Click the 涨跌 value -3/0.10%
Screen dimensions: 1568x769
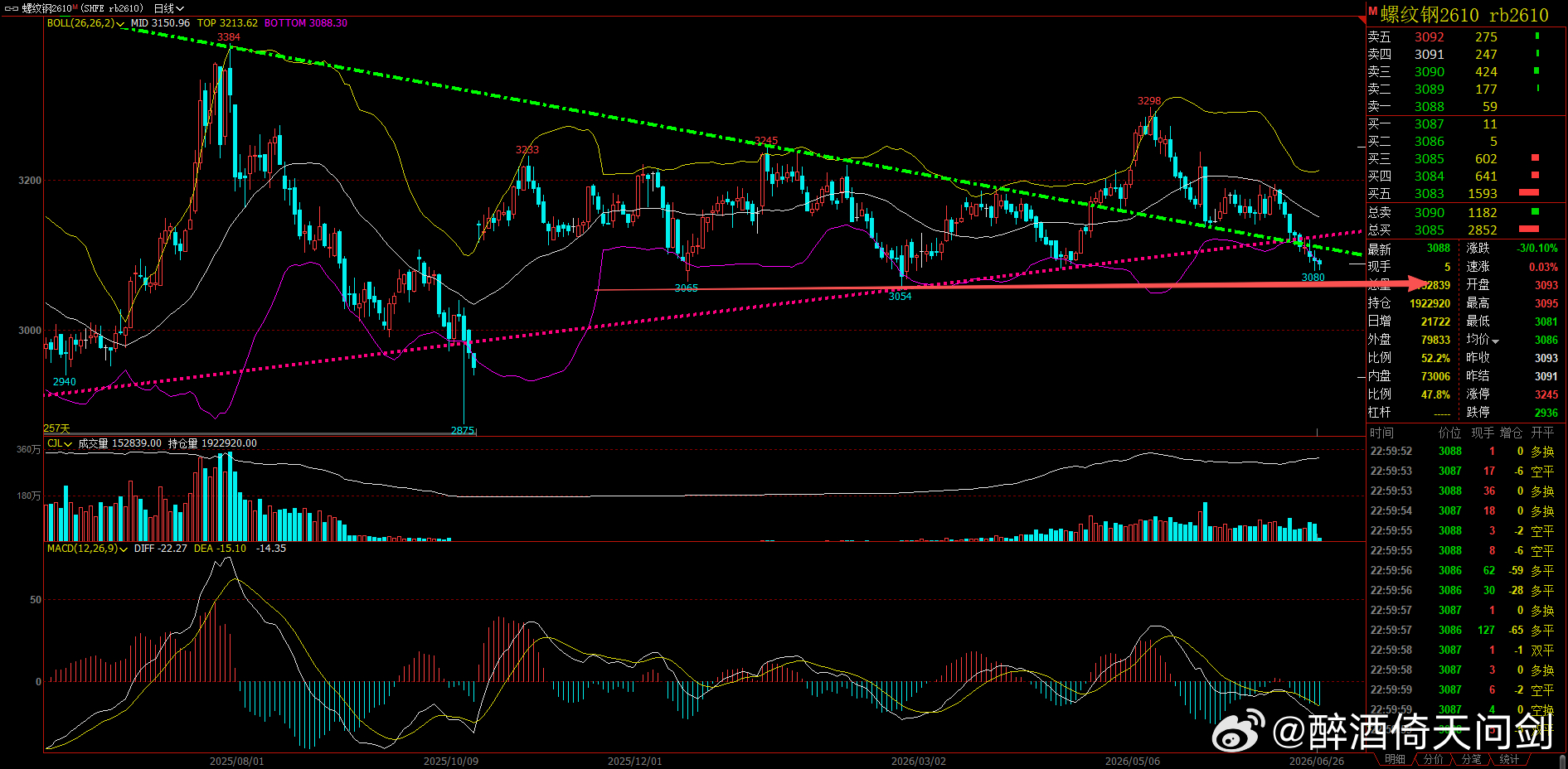pos(1537,249)
